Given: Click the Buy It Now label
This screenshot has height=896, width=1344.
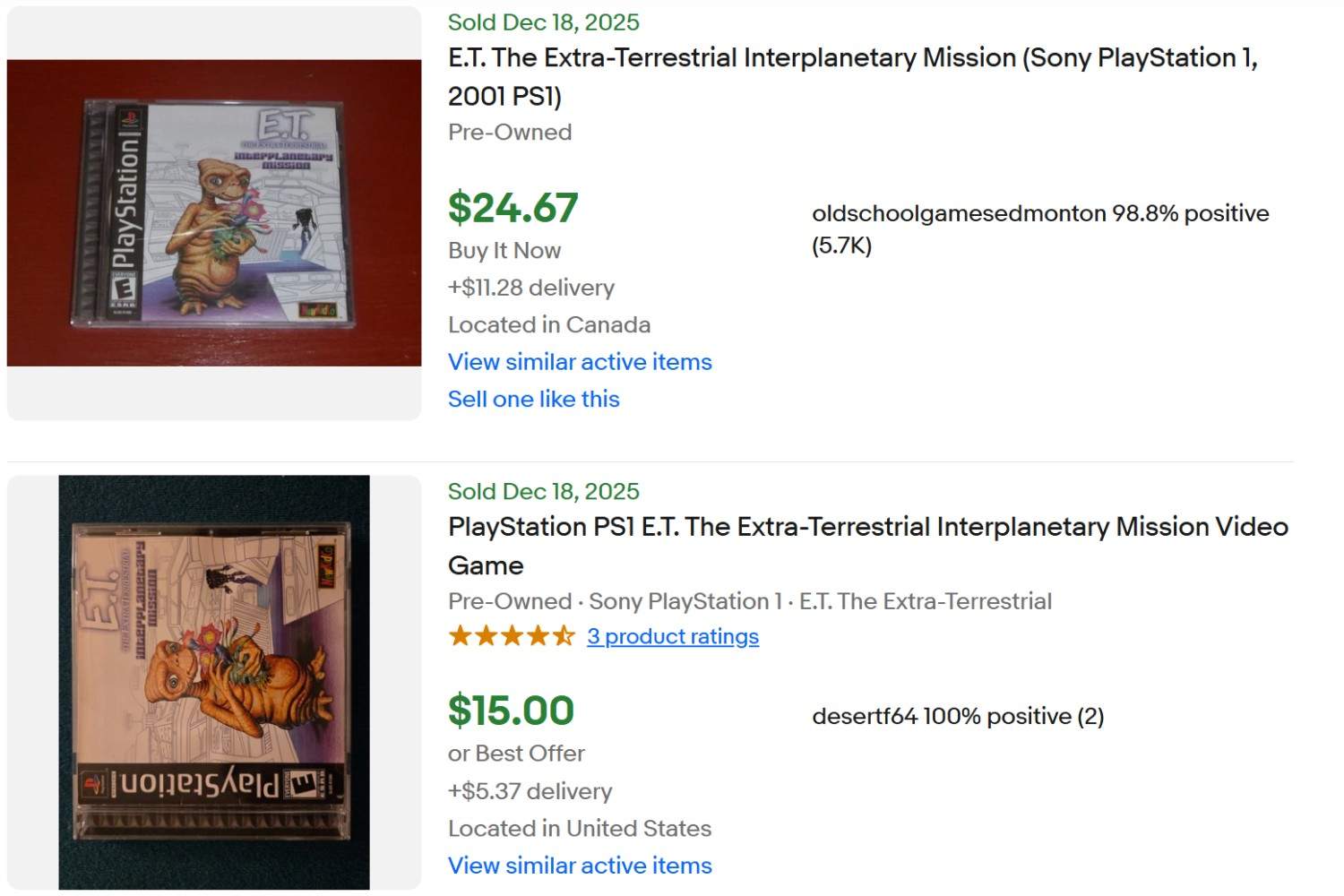Looking at the screenshot, I should point(504,250).
